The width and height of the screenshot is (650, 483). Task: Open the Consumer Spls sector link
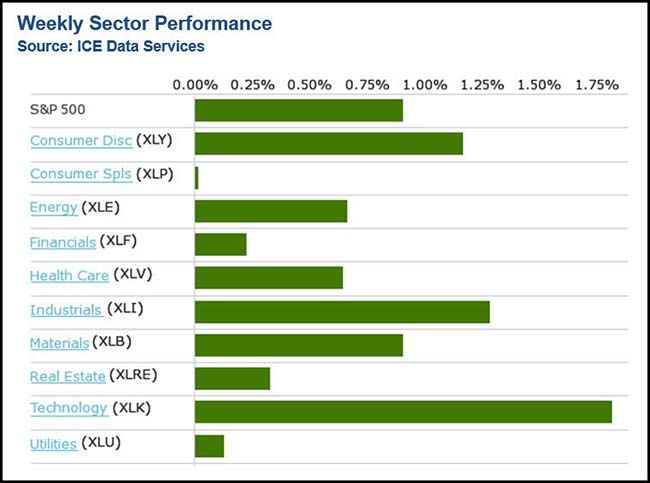(80, 174)
